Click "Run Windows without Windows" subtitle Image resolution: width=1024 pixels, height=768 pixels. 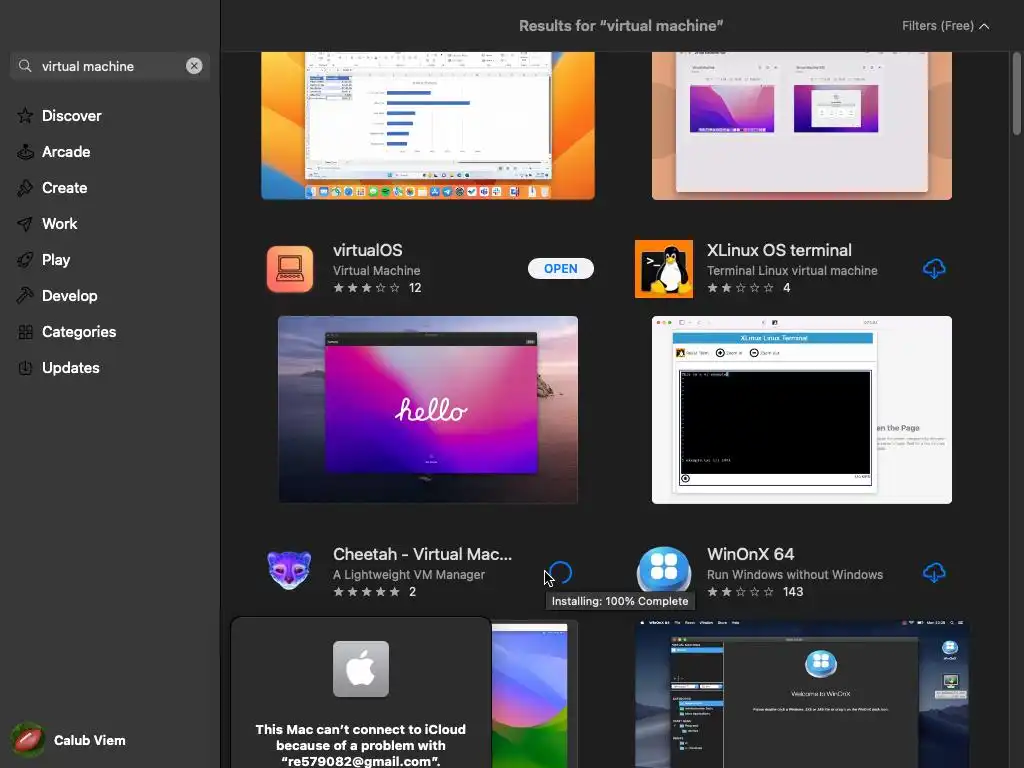click(795, 575)
